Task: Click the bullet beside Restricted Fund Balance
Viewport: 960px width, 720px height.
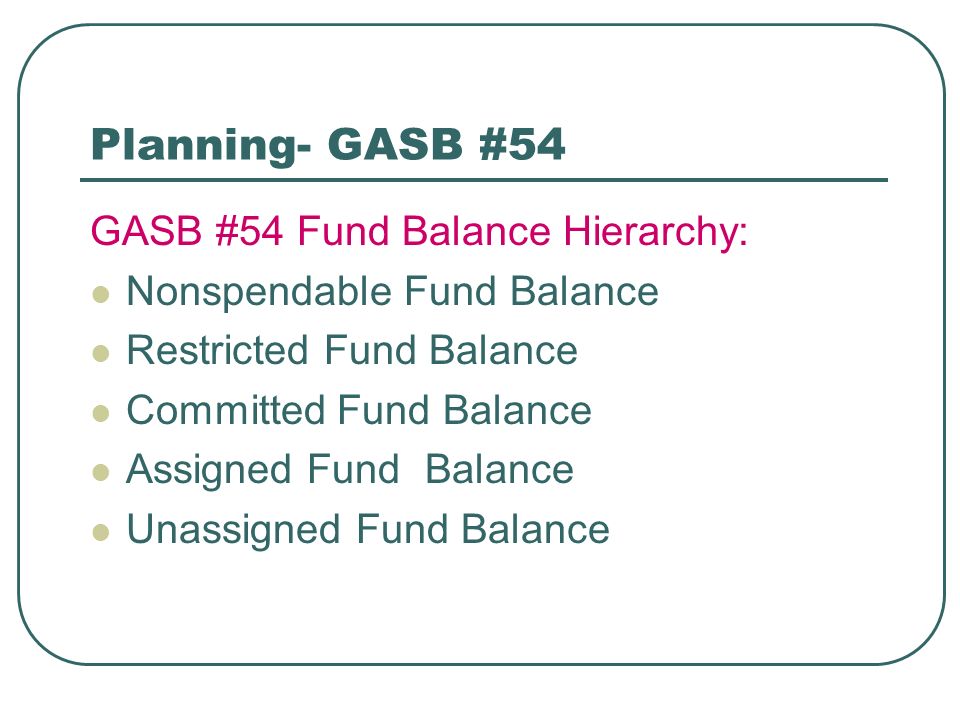Action: [x=101, y=354]
